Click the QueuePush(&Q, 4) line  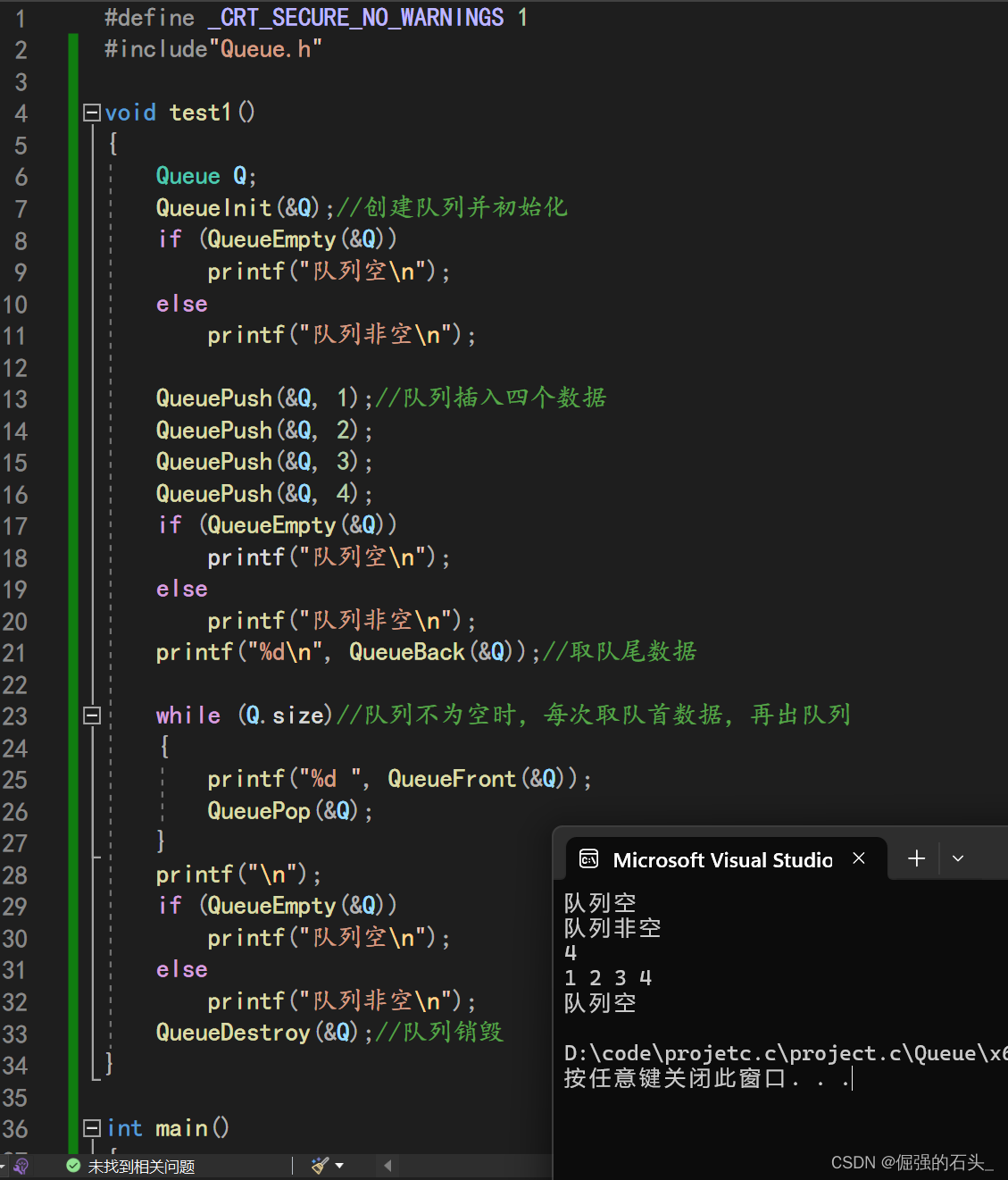pyautogui.click(x=264, y=494)
